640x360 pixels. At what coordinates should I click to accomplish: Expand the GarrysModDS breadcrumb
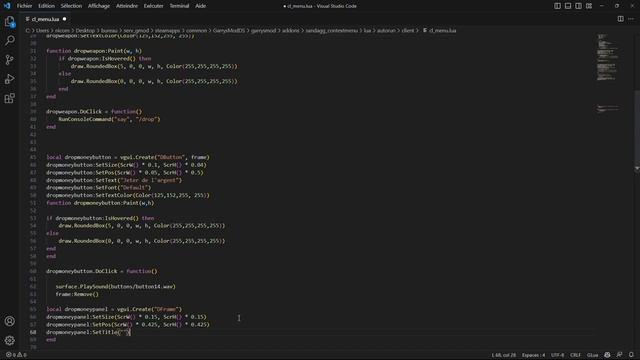229,30
